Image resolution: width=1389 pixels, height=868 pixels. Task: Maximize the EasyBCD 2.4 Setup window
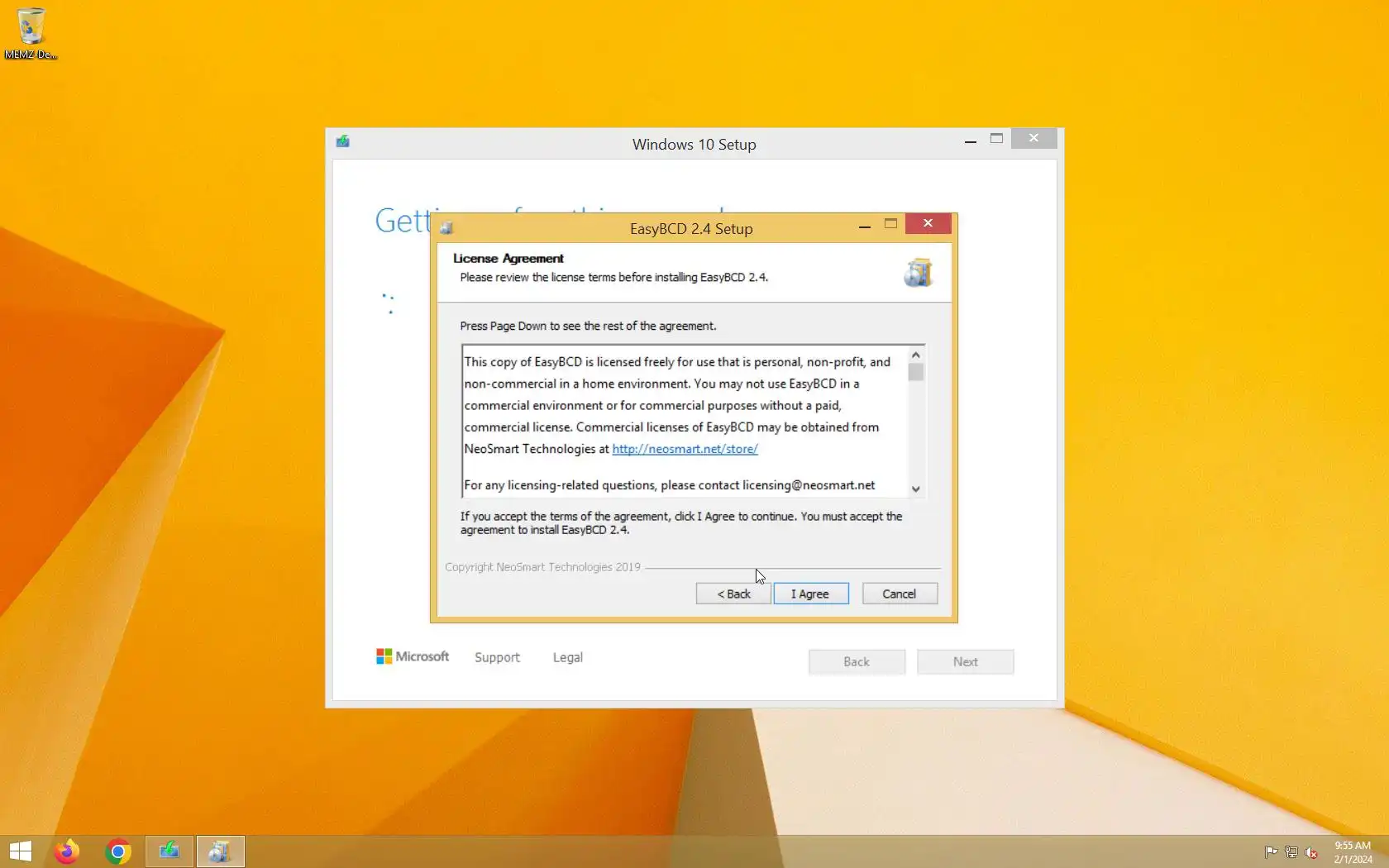890,223
